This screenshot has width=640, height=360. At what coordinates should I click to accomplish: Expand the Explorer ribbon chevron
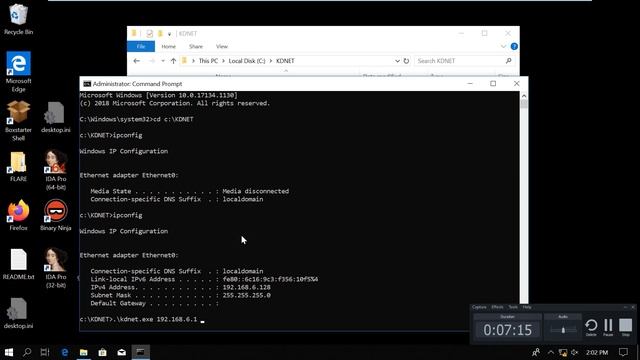503,47
